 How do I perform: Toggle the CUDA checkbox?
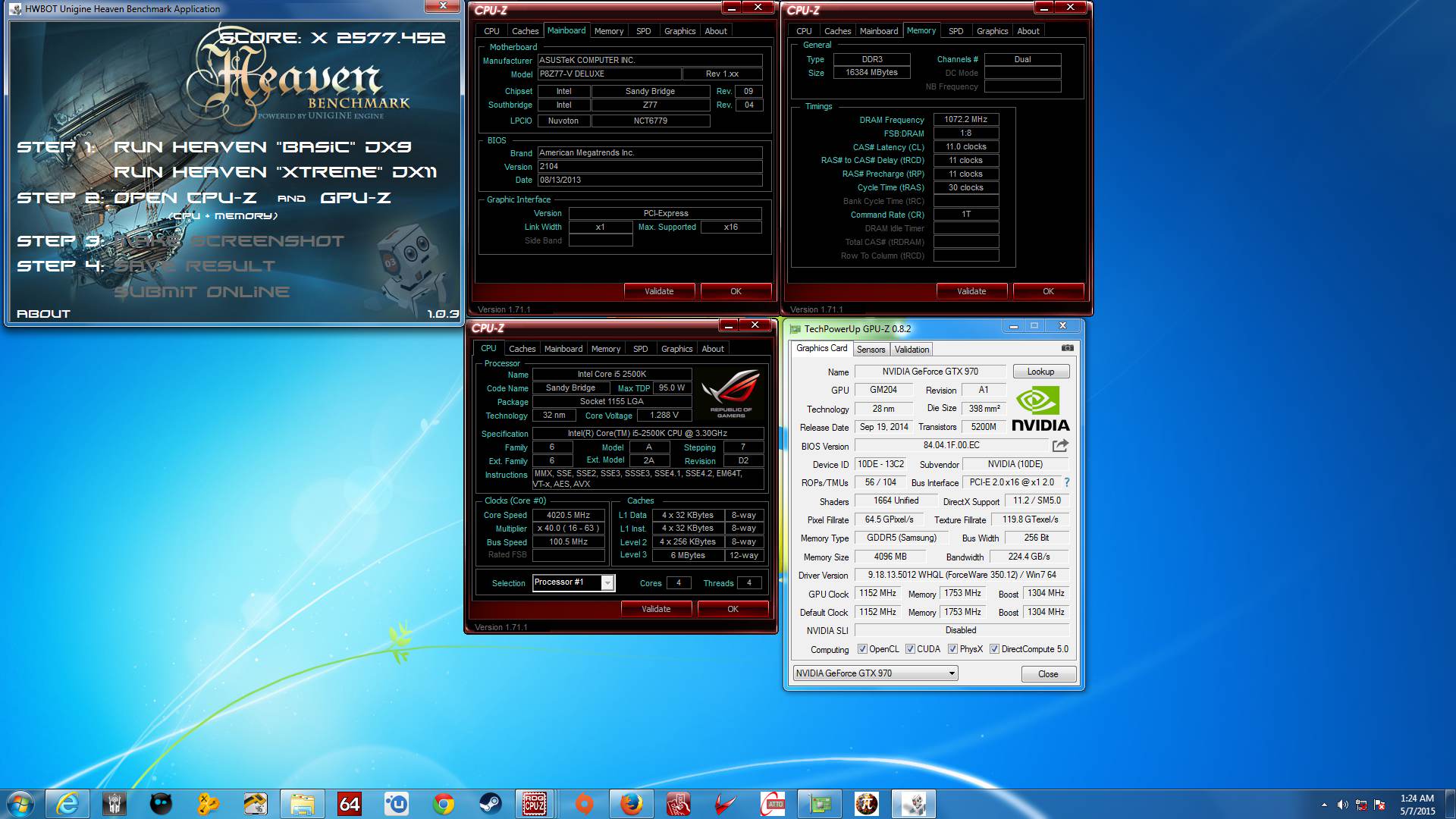pyautogui.click(x=910, y=649)
